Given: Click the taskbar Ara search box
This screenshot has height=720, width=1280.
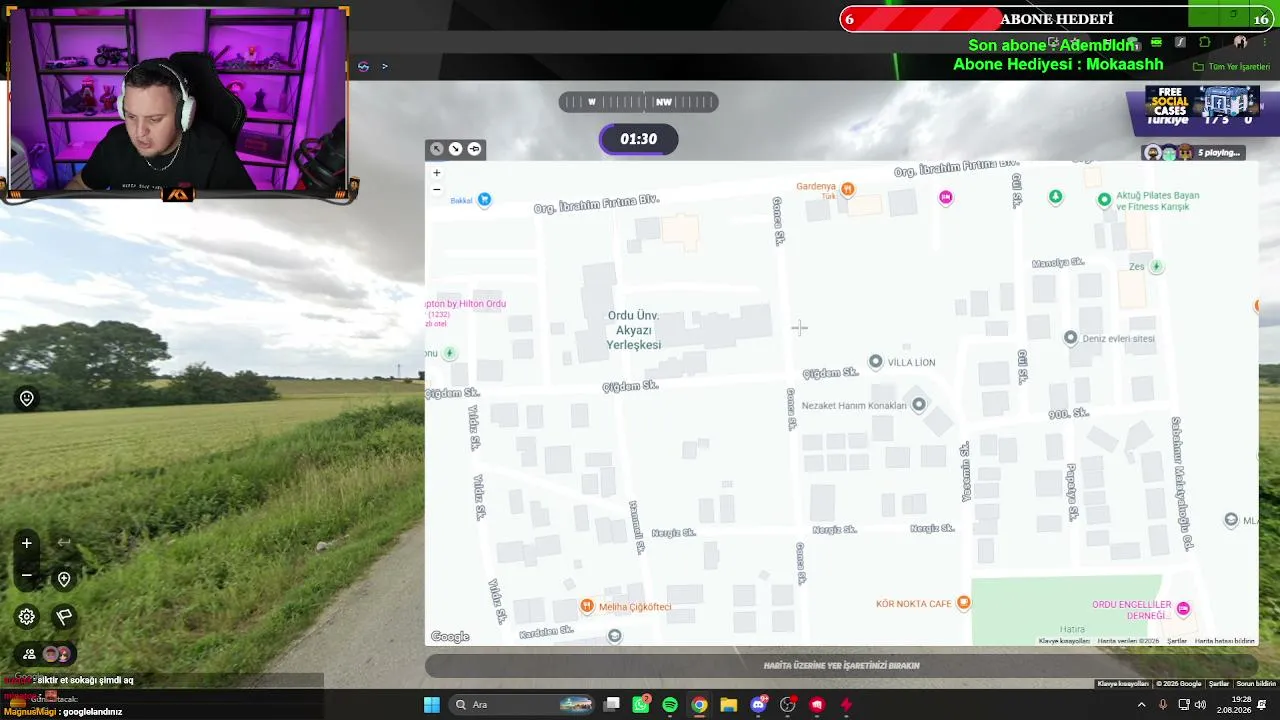Looking at the screenshot, I should click(523, 705).
